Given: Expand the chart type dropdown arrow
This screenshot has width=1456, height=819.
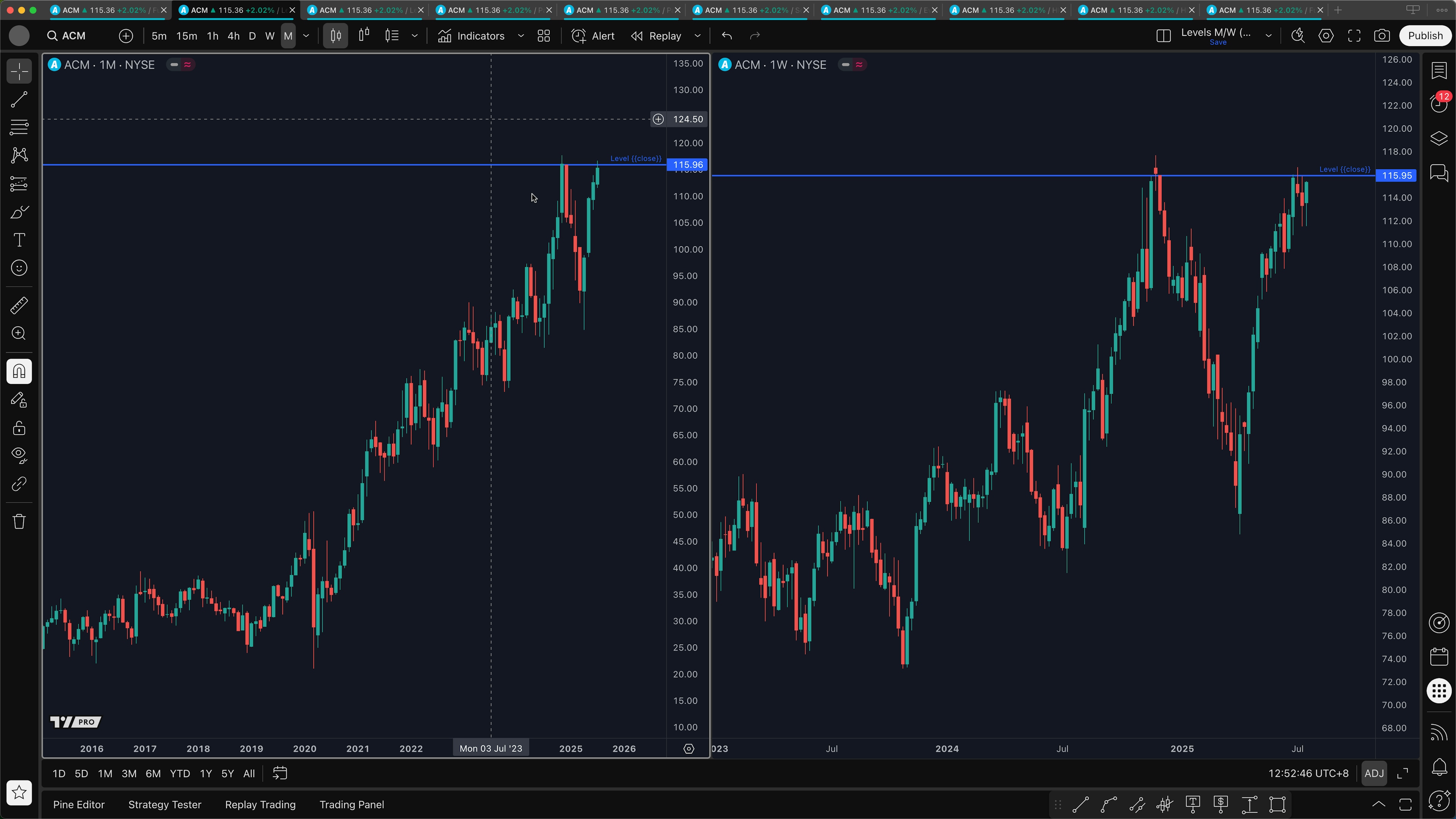Looking at the screenshot, I should [414, 36].
